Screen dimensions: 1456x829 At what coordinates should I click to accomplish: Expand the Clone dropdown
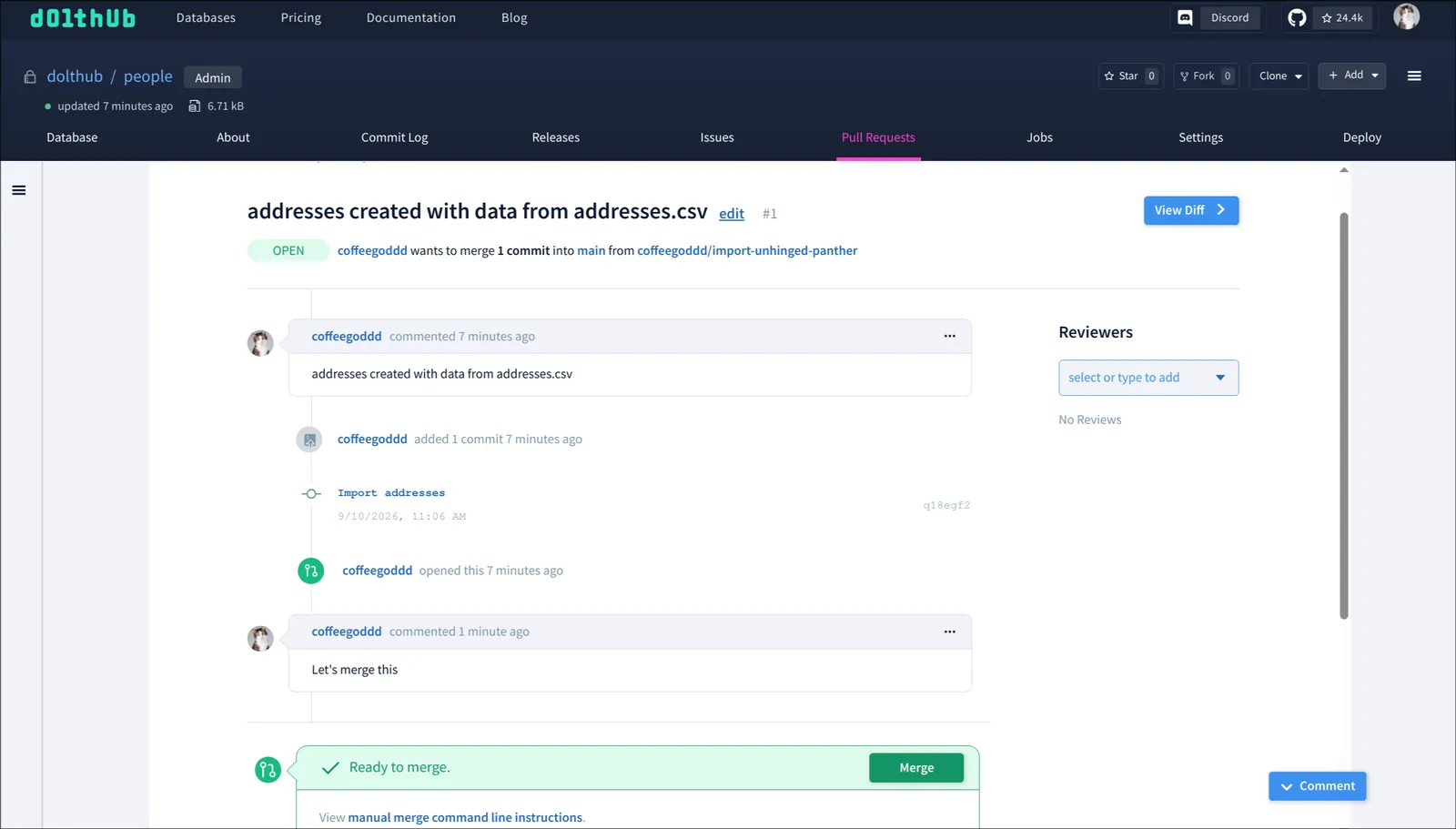pos(1279,76)
